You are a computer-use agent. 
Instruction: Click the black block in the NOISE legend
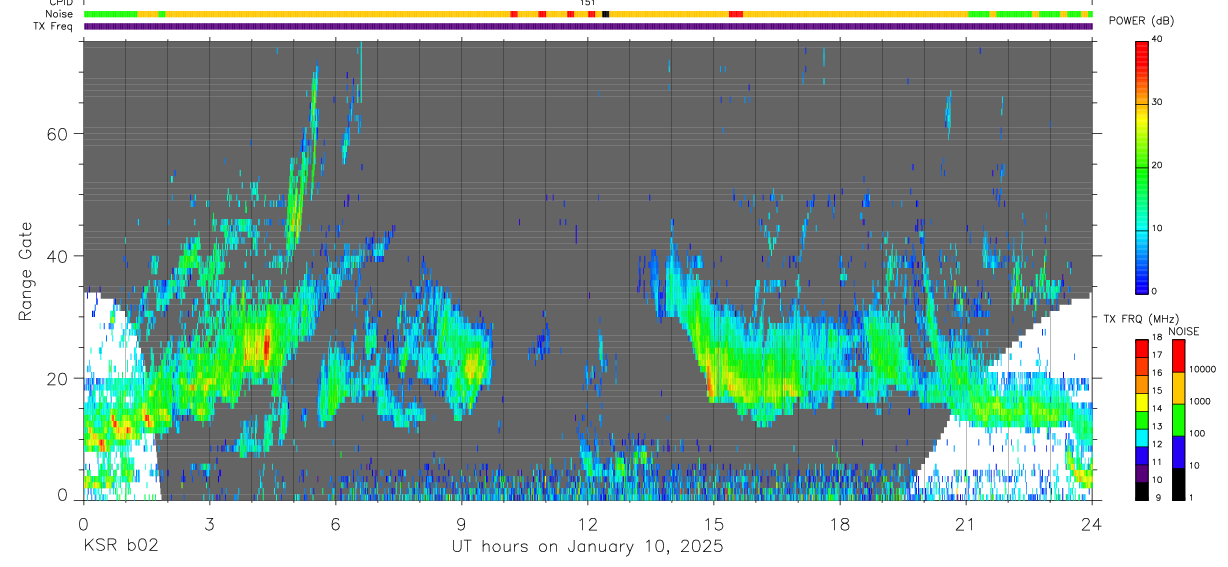(x=1178, y=484)
